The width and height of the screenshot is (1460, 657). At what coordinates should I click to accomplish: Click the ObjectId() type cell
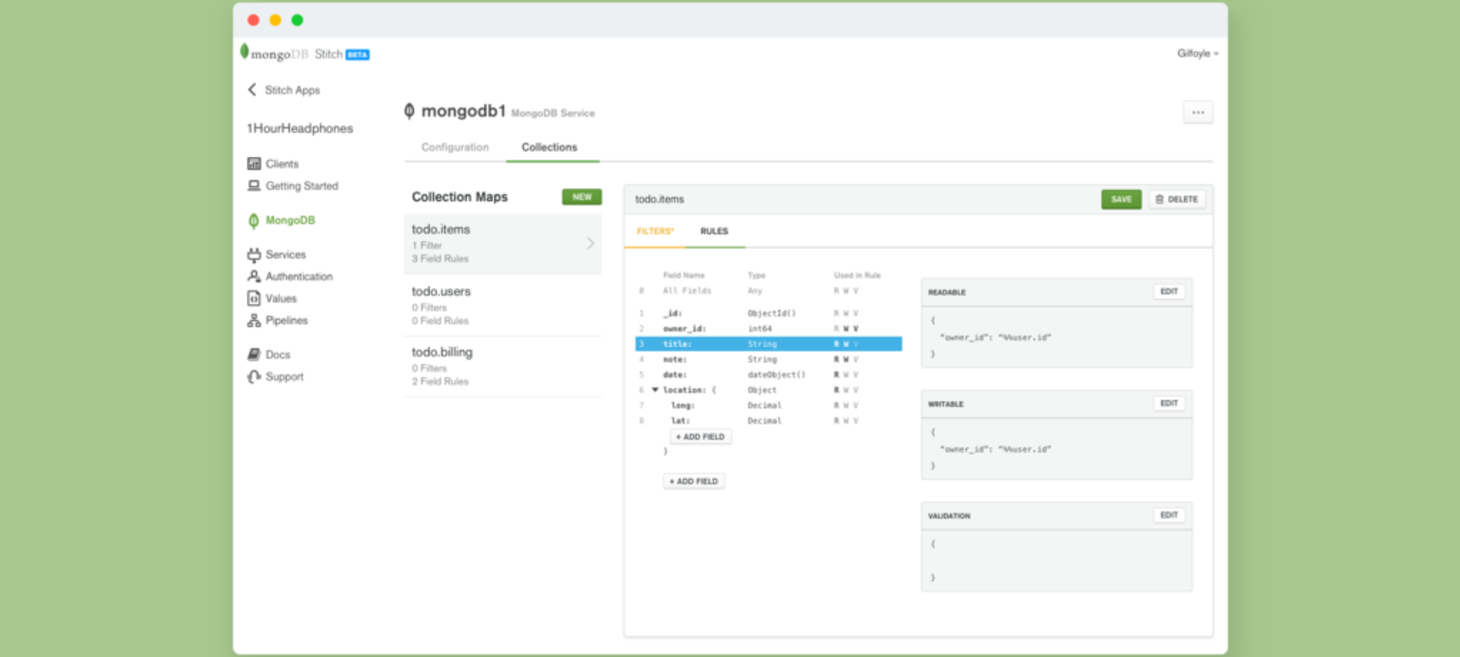tap(772, 313)
